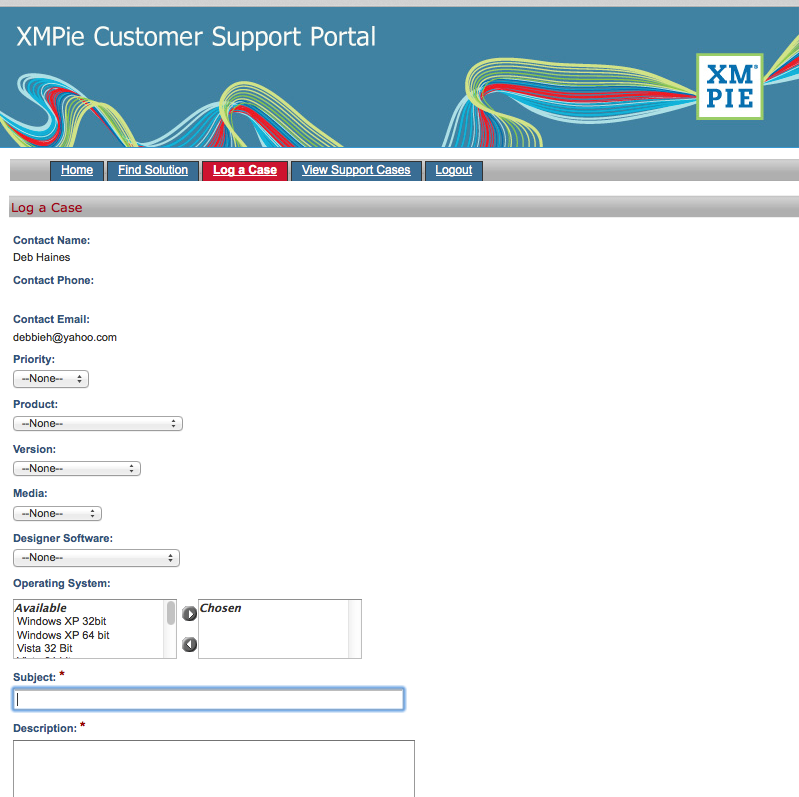Viewport: 799px width, 797px height.
Task: Move selected OS to Chosen with right arrow
Action: (189, 614)
